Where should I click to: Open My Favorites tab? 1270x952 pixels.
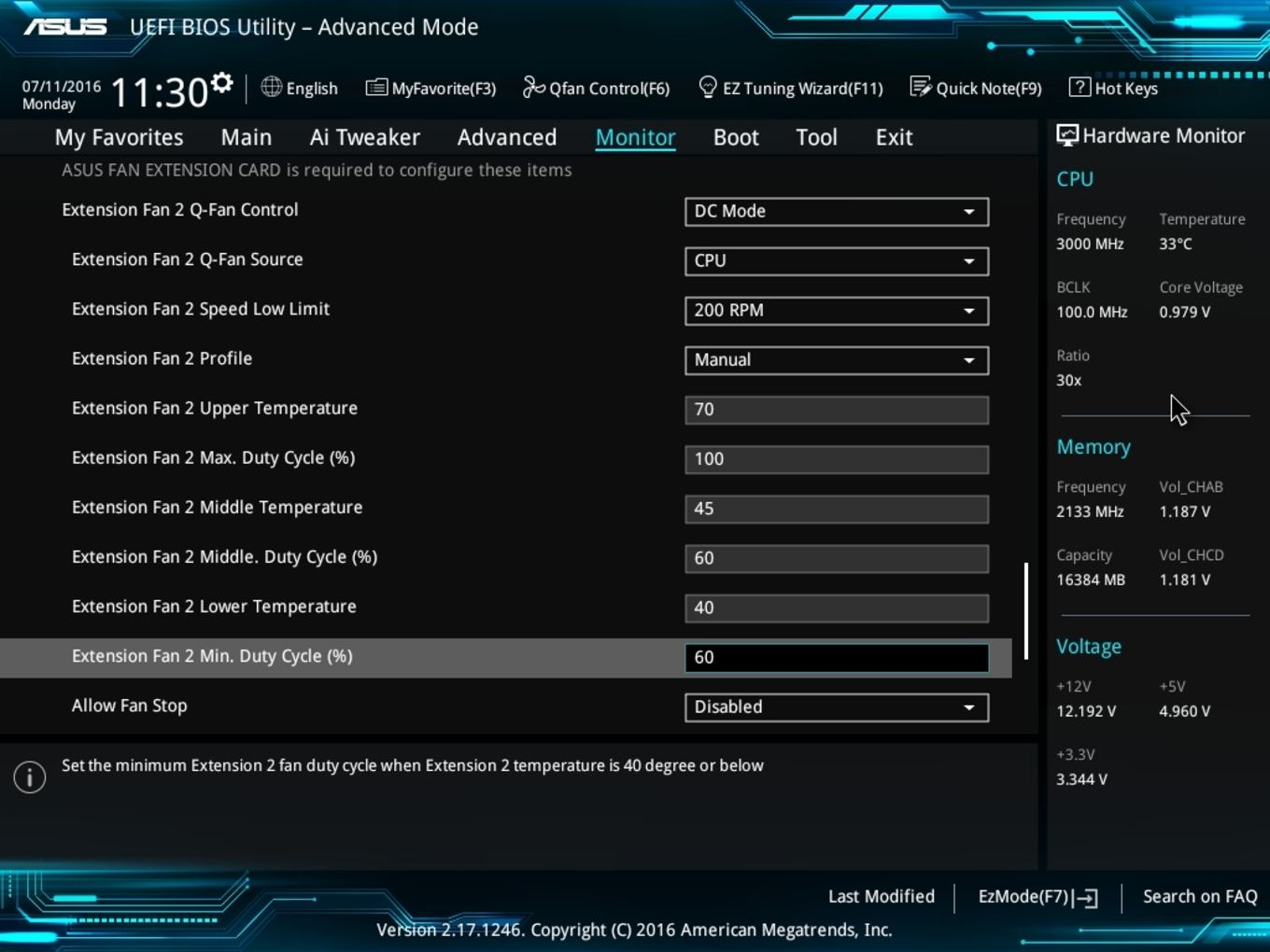click(120, 137)
